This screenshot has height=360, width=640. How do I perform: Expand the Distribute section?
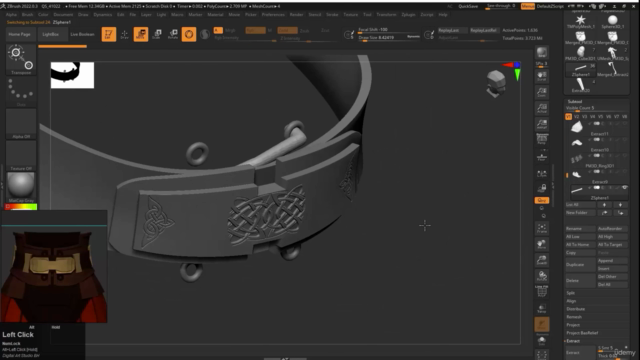coord(576,309)
